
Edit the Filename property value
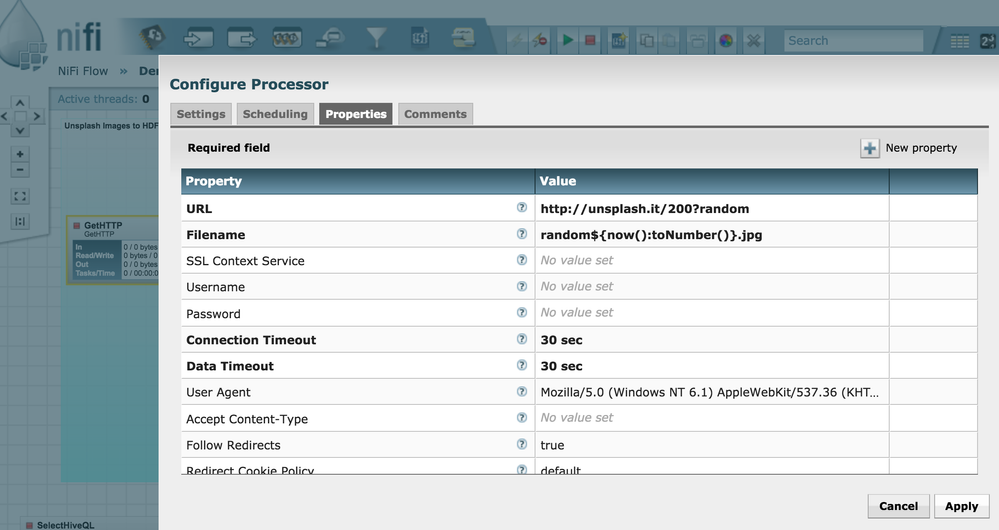click(711, 235)
